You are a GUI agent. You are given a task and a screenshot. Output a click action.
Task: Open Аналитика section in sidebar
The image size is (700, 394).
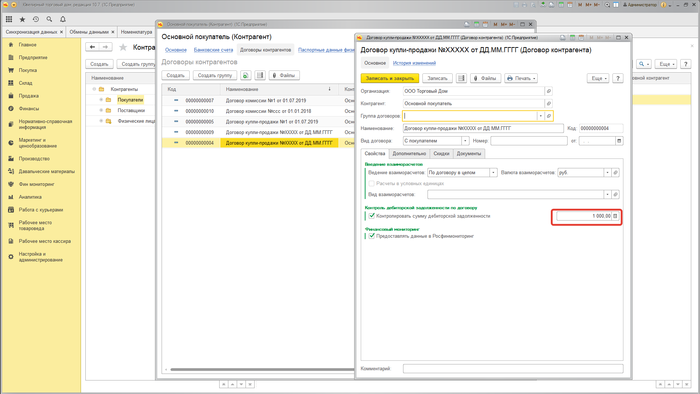[x=30, y=197]
